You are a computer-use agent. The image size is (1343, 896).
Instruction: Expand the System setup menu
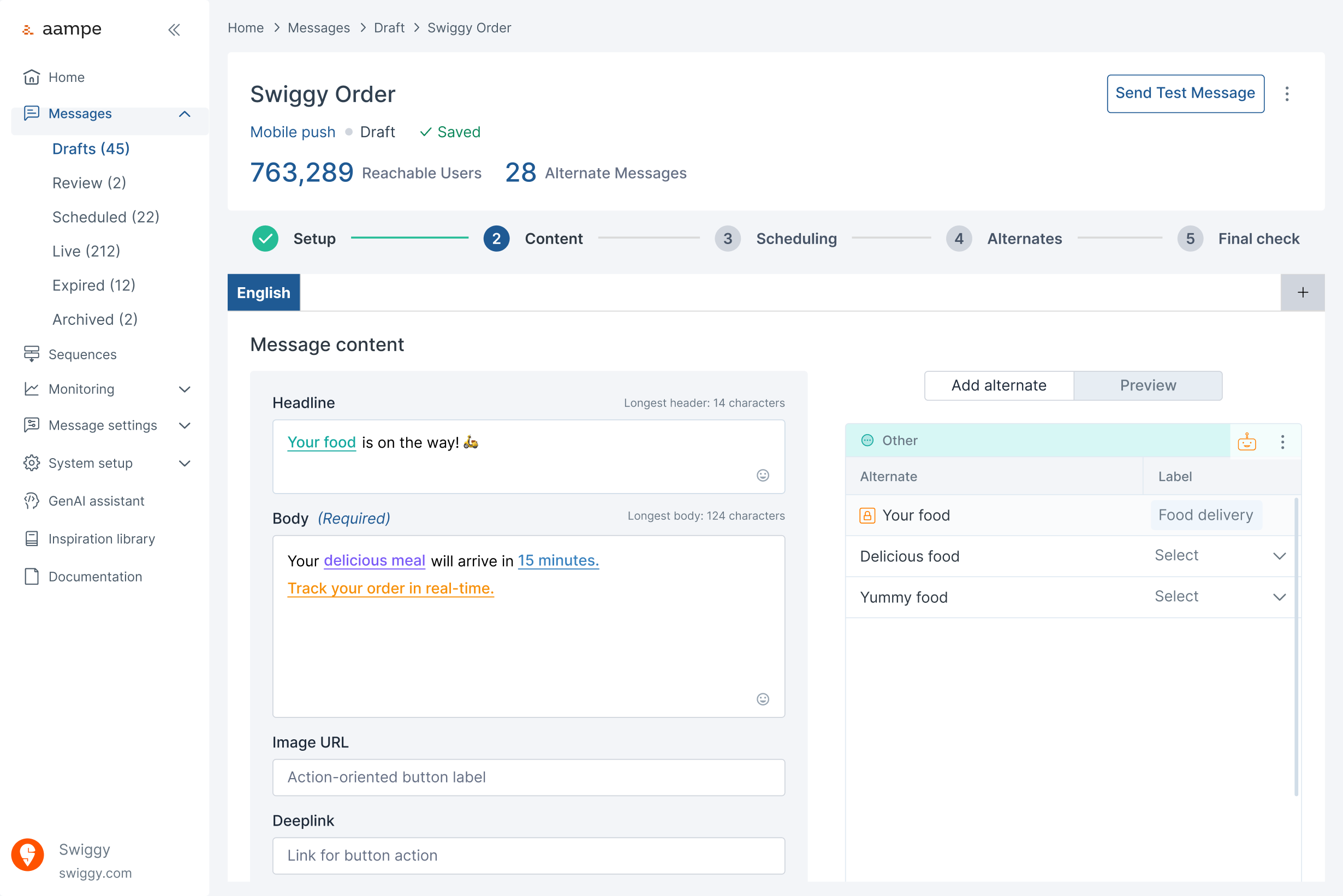click(x=185, y=464)
